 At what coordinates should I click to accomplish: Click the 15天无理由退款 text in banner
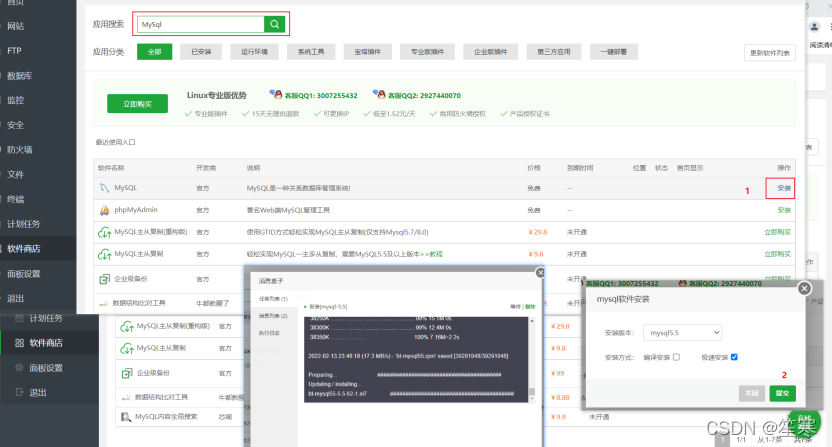point(275,114)
